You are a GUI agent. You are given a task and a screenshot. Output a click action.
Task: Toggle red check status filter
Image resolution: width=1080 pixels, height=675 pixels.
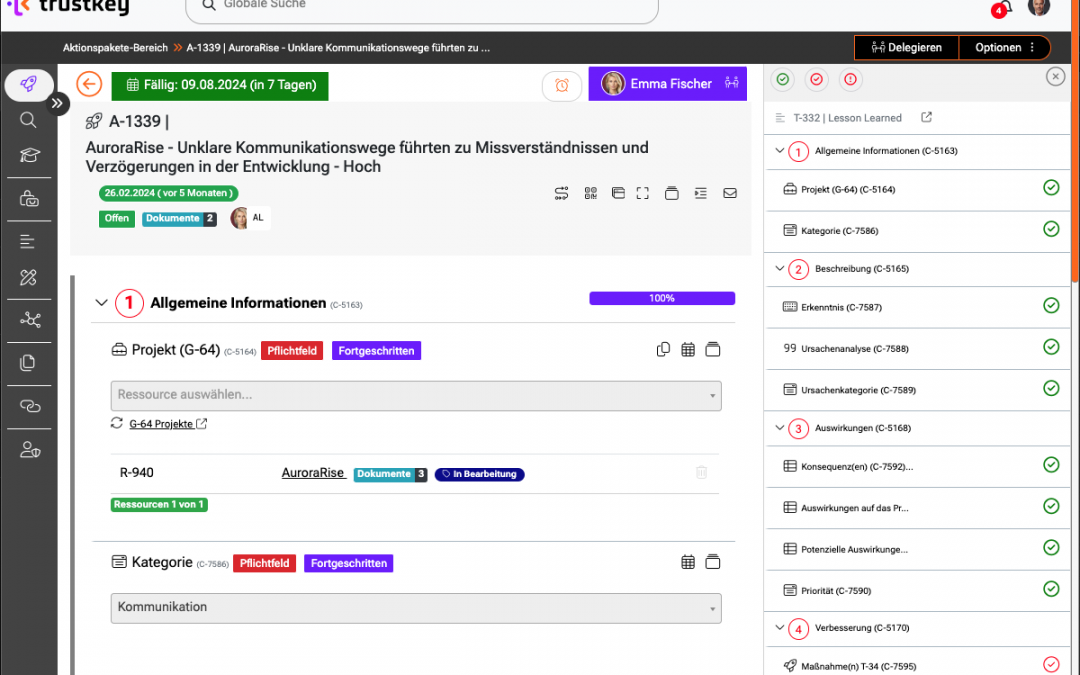(x=817, y=80)
